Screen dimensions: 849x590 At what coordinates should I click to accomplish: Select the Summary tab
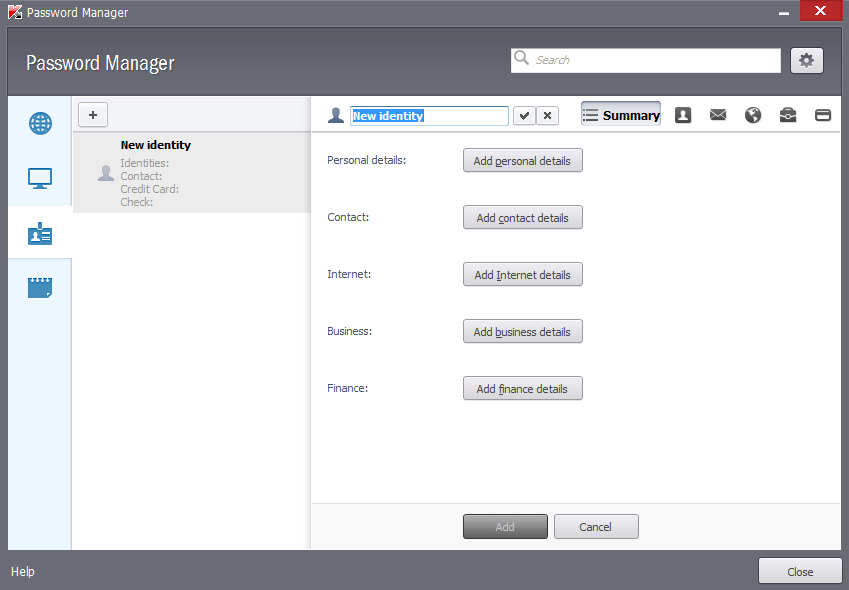coord(621,115)
